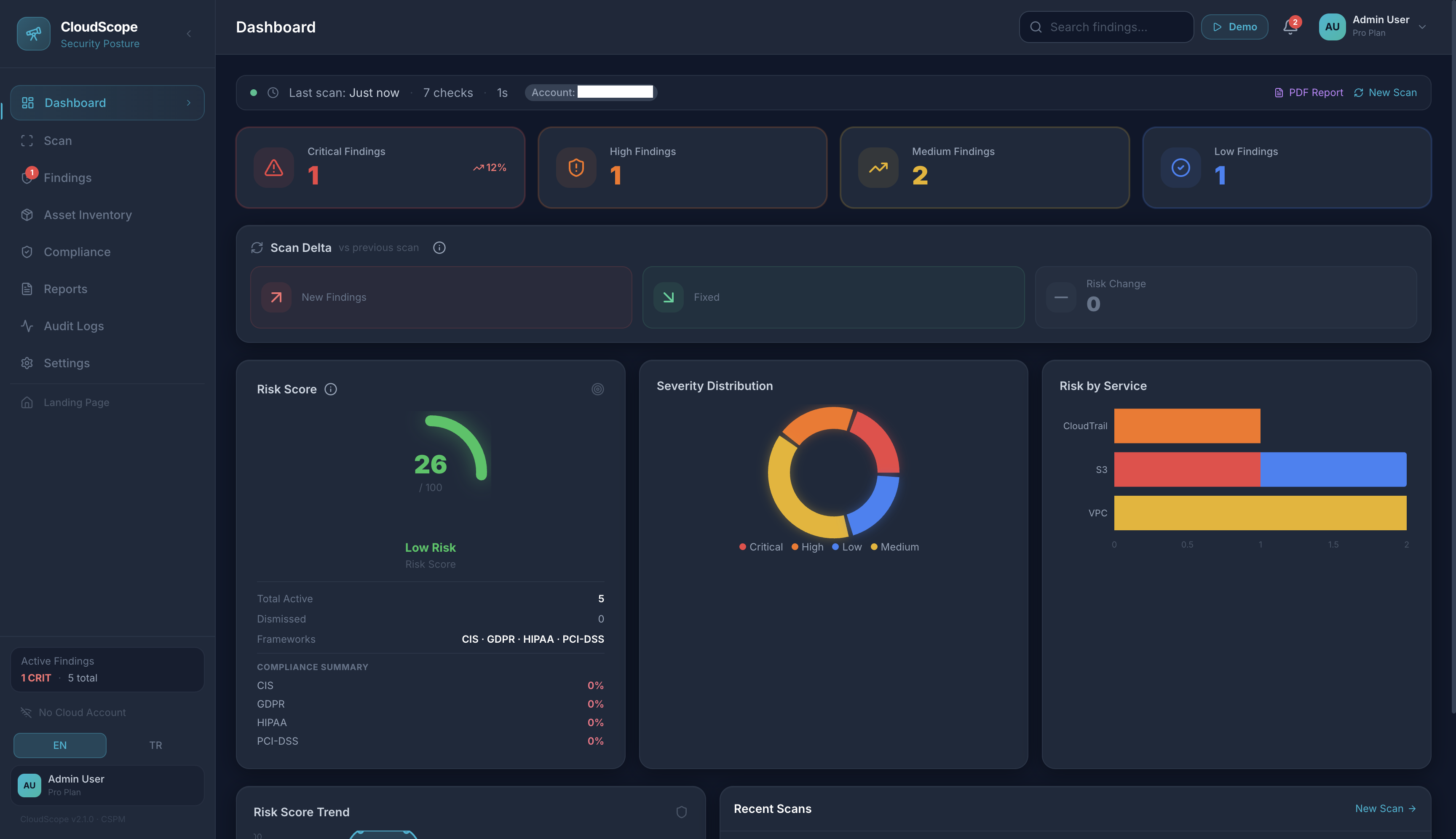
Task: Show Scan Delta info tooltip icon
Action: point(439,248)
